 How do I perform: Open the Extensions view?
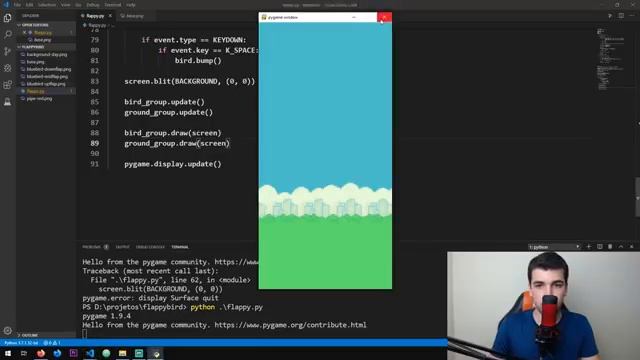click(x=7, y=84)
